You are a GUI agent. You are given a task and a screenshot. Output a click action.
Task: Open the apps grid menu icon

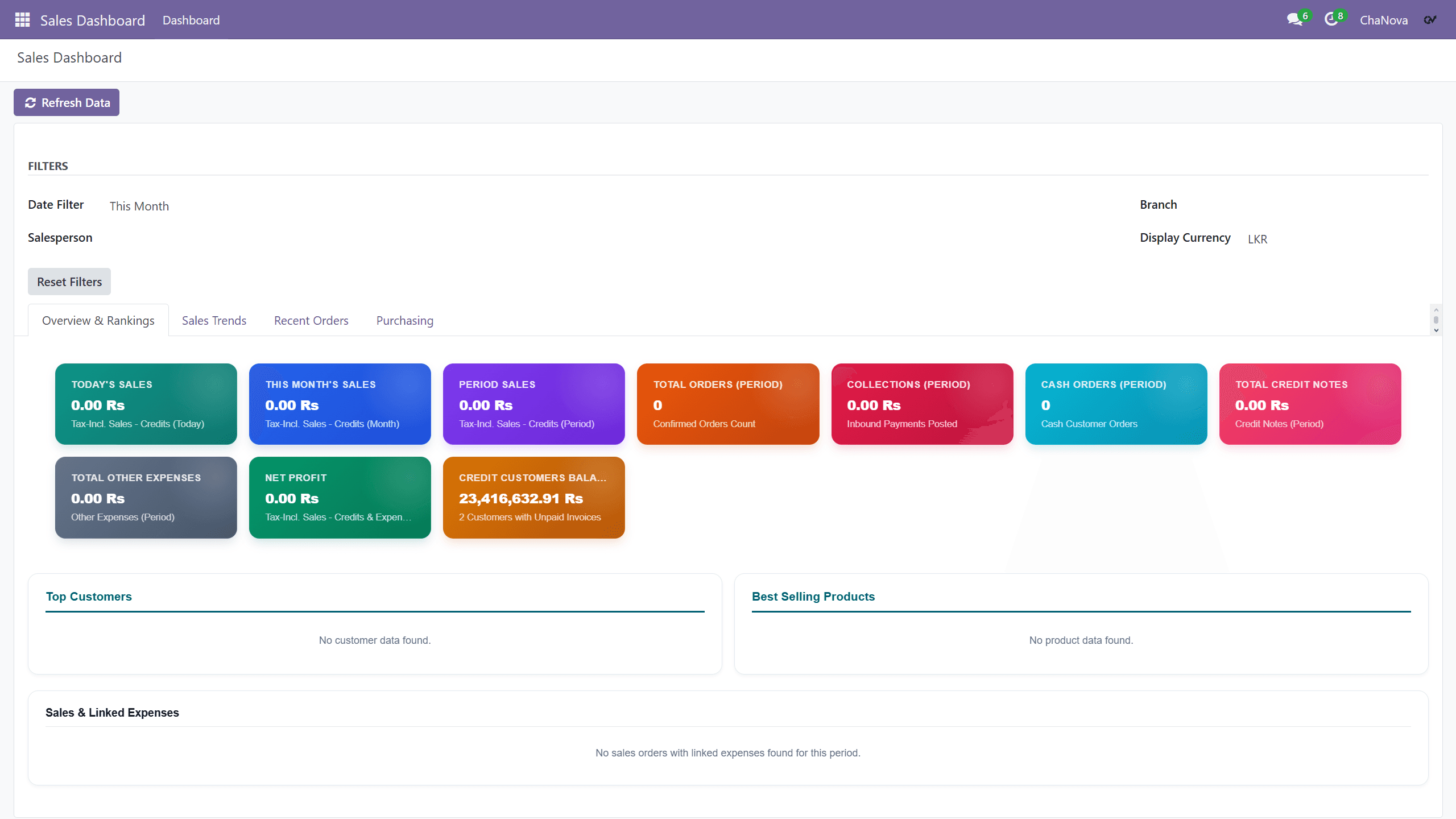pos(22,20)
